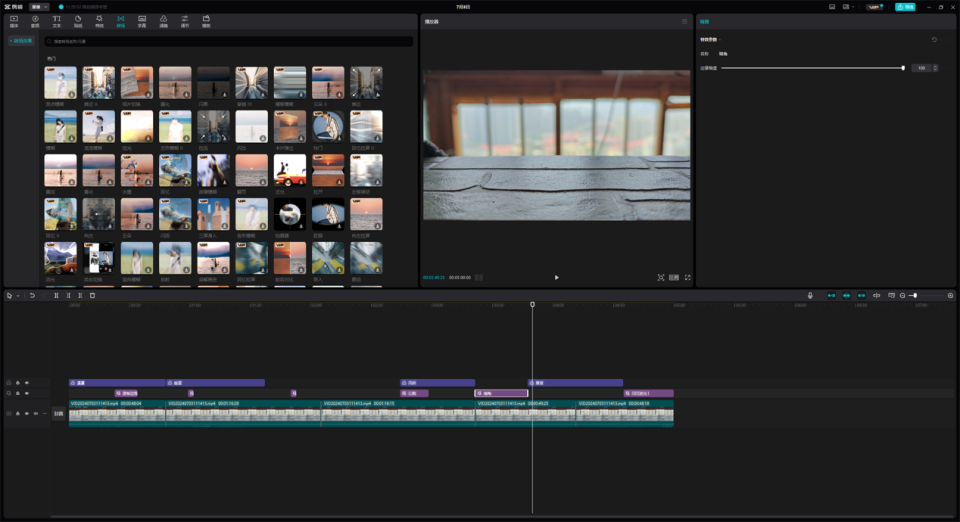Switch to the Effects (特效) tab
960x522 pixels.
(x=99, y=20)
